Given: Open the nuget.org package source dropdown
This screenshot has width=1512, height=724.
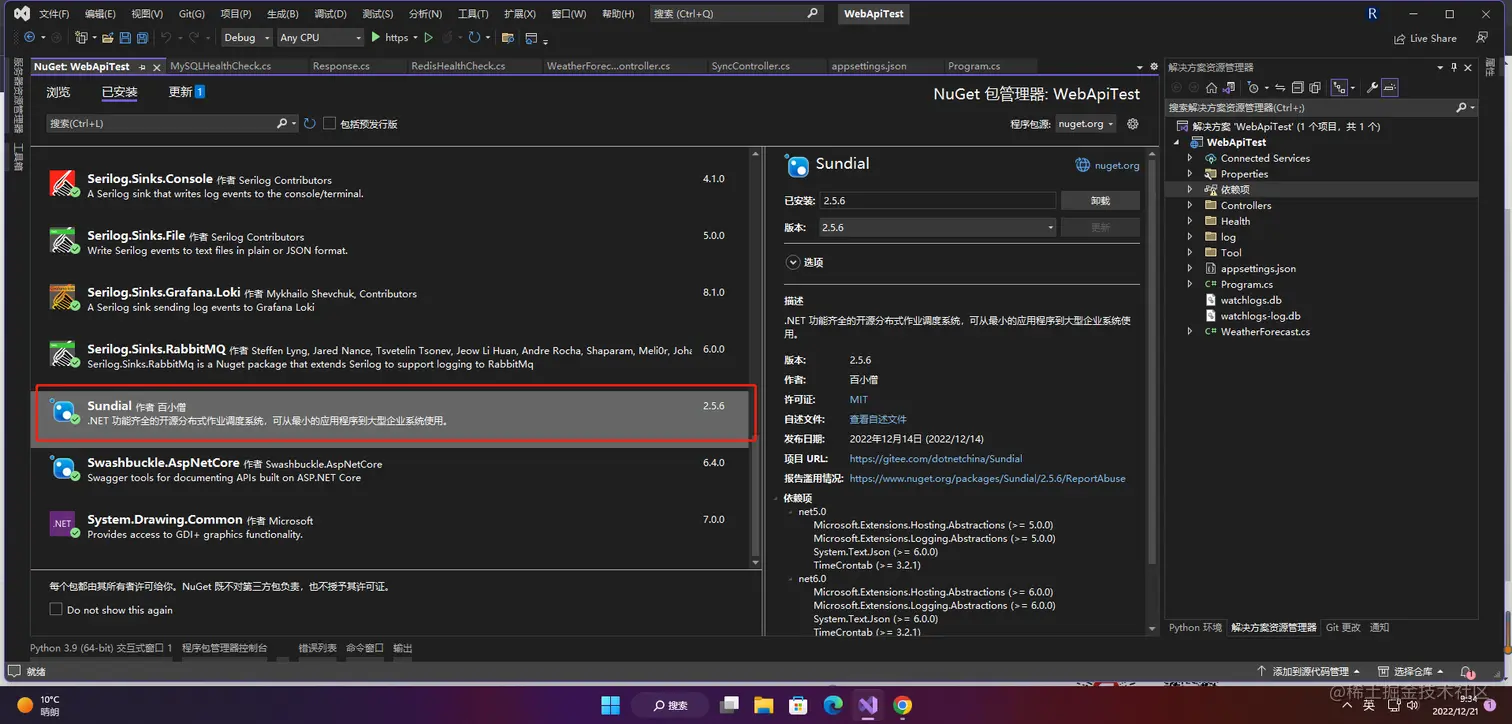Looking at the screenshot, I should click(1085, 124).
